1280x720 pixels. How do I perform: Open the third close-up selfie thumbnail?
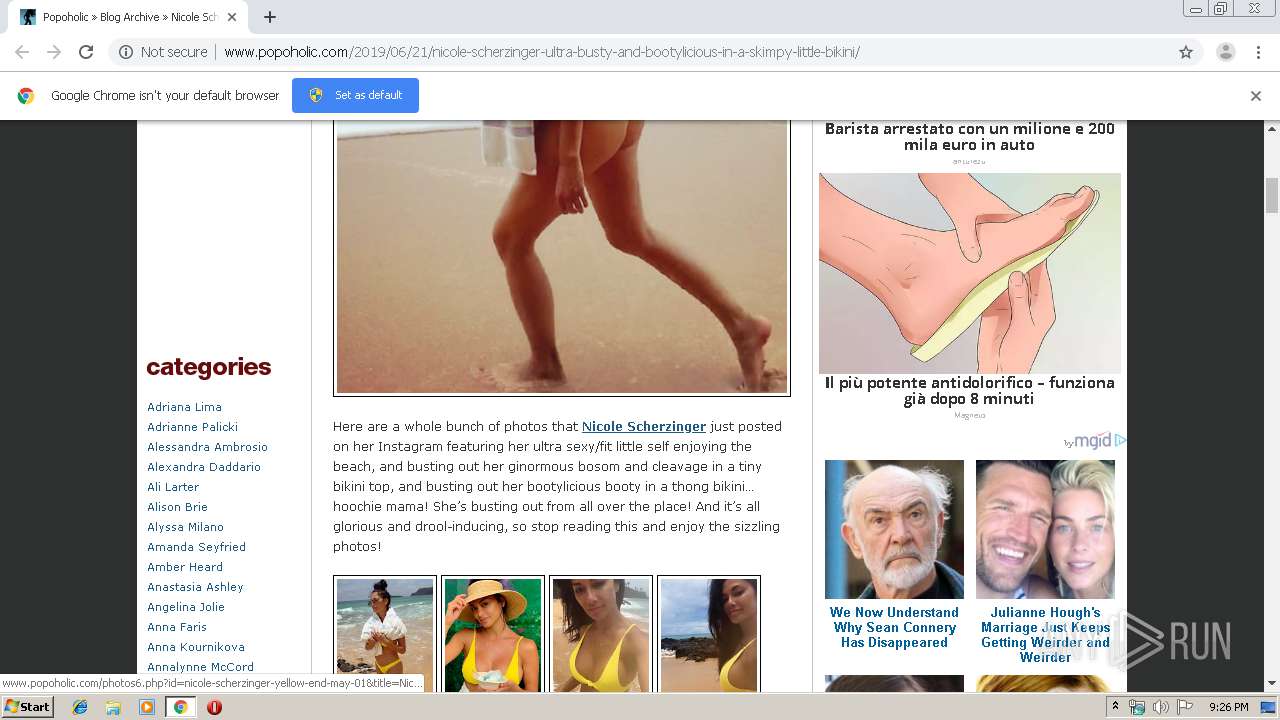(601, 635)
